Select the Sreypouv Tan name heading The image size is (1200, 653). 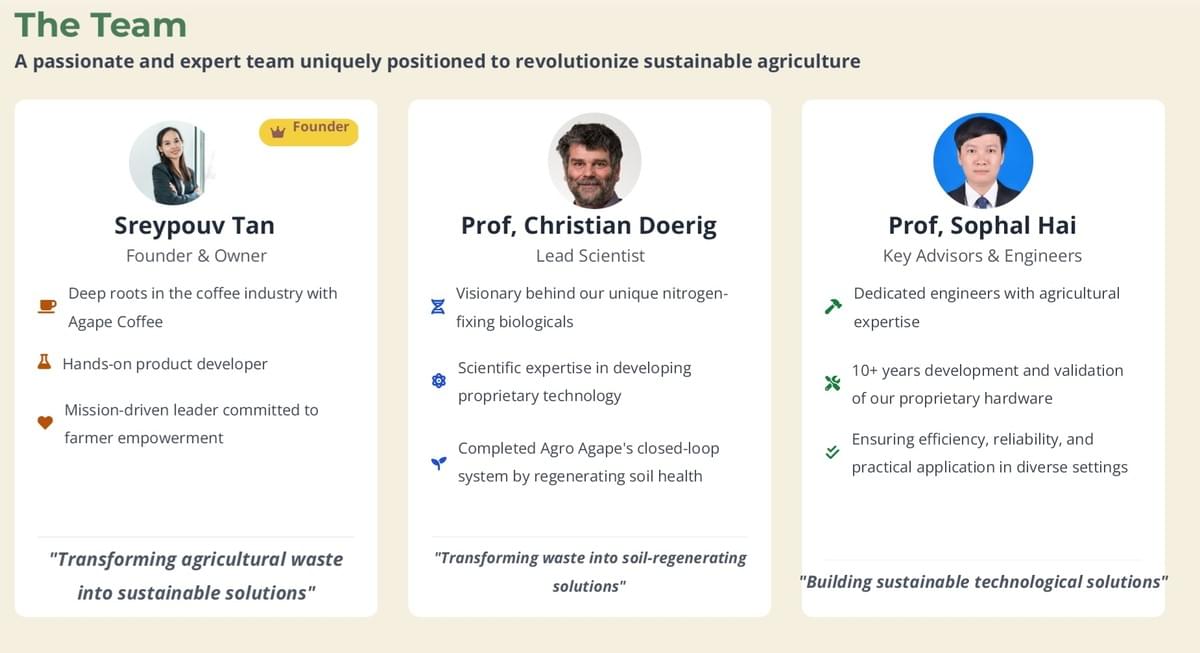(x=194, y=226)
